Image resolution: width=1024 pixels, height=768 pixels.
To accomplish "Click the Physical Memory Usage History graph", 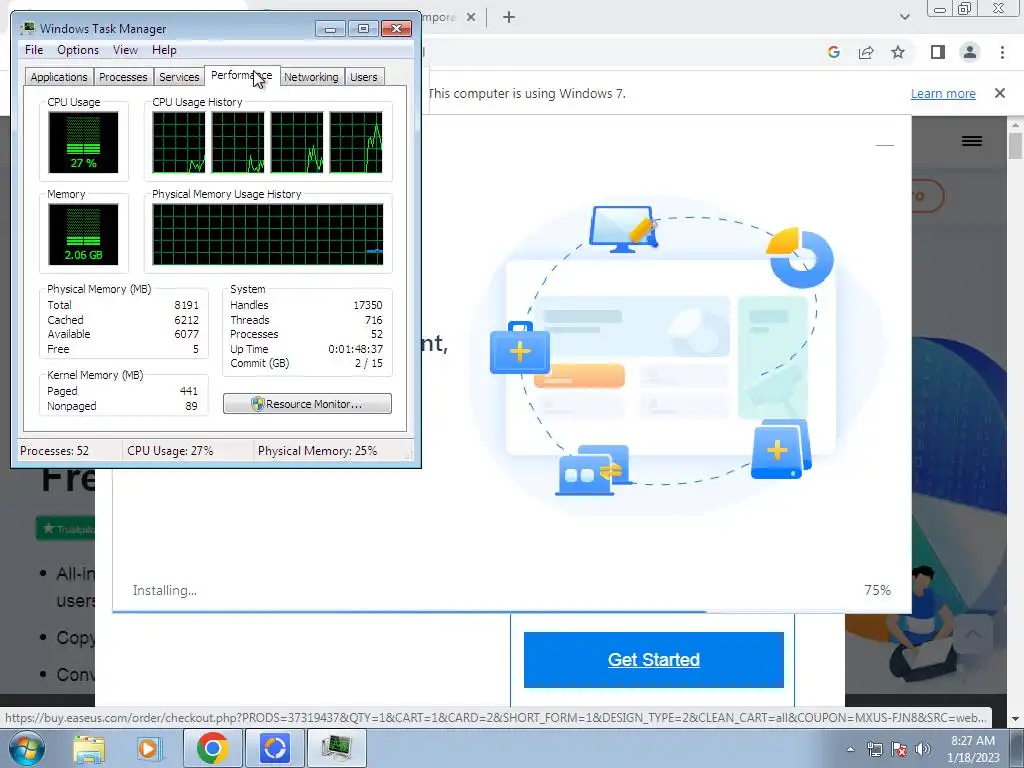I will 268,234.
